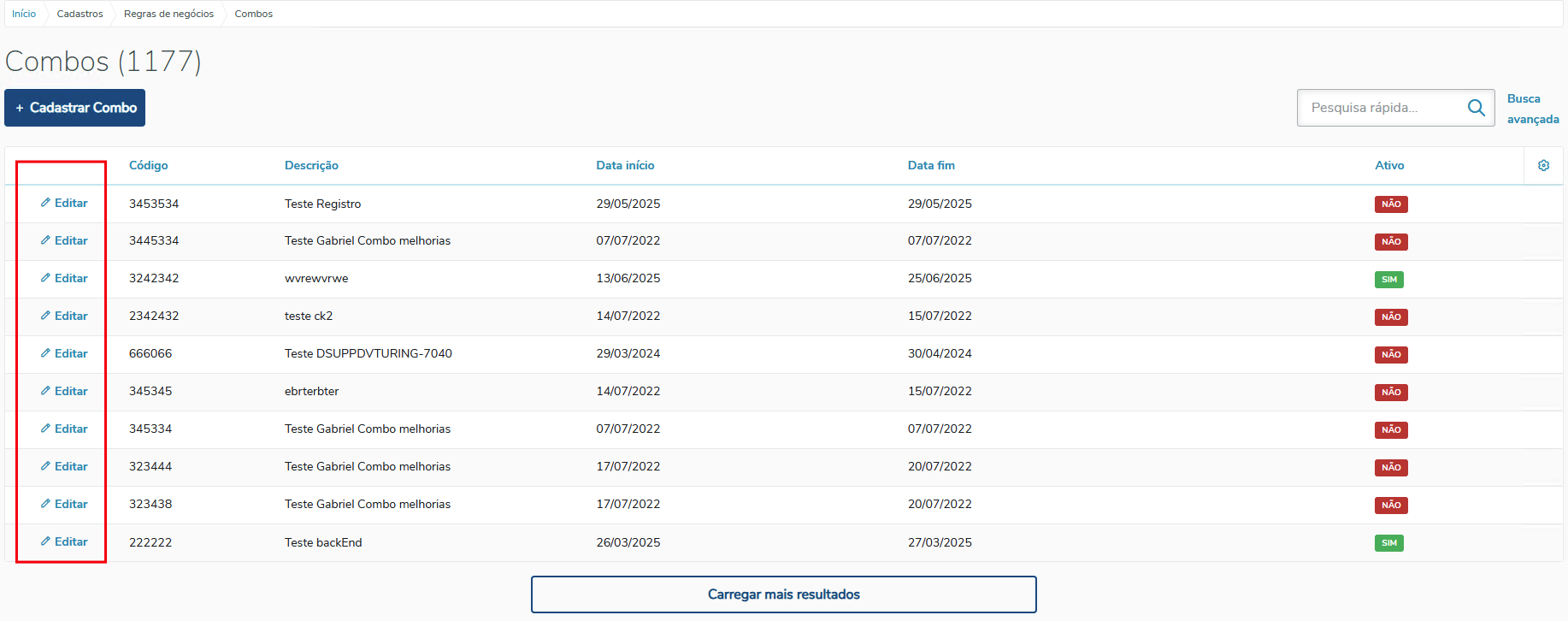This screenshot has width=1568, height=621.
Task: Click SIM badge of Teste backEnd row
Action: click(1389, 542)
